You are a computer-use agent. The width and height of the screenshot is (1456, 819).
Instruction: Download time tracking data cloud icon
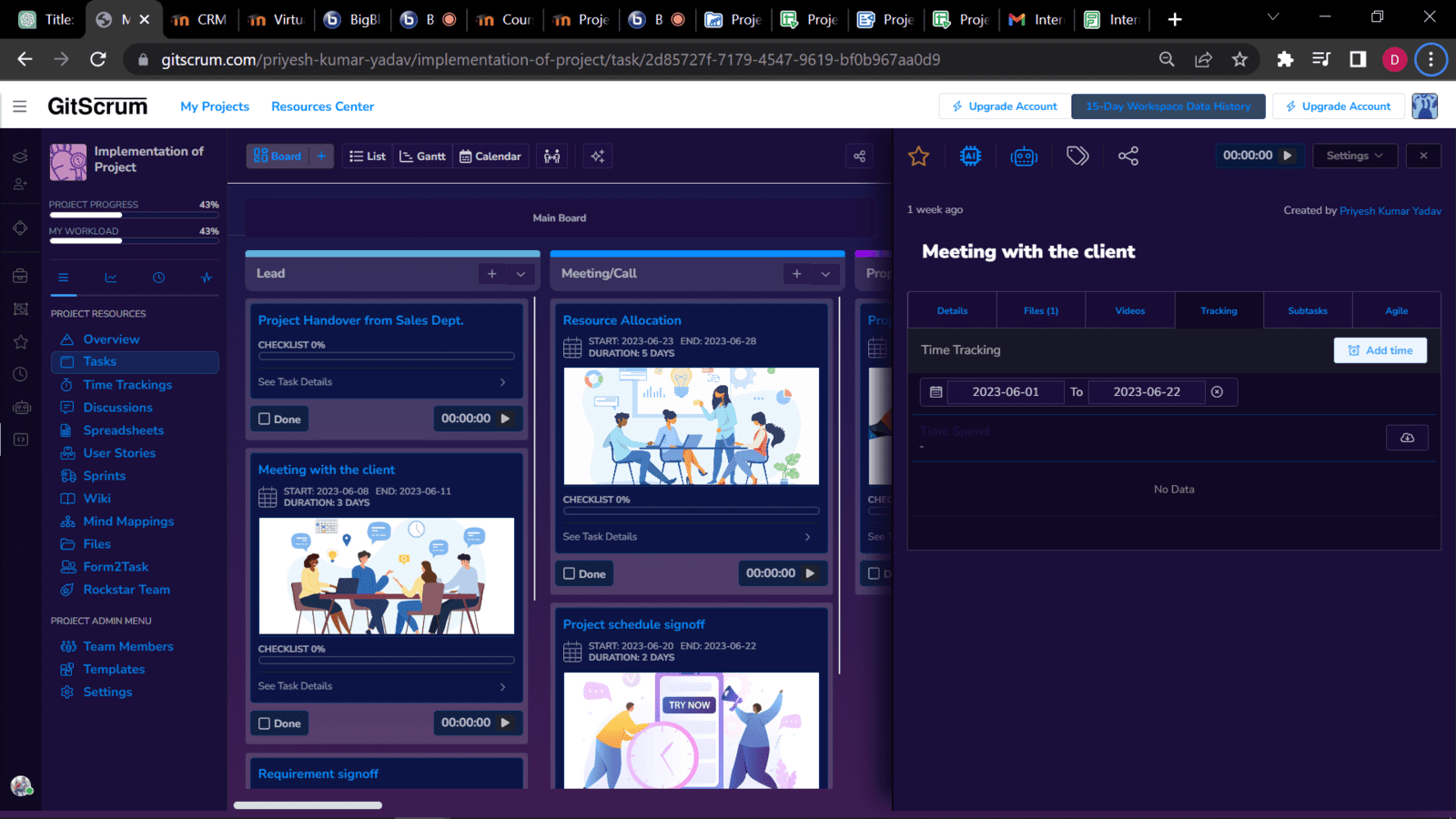click(x=1407, y=438)
